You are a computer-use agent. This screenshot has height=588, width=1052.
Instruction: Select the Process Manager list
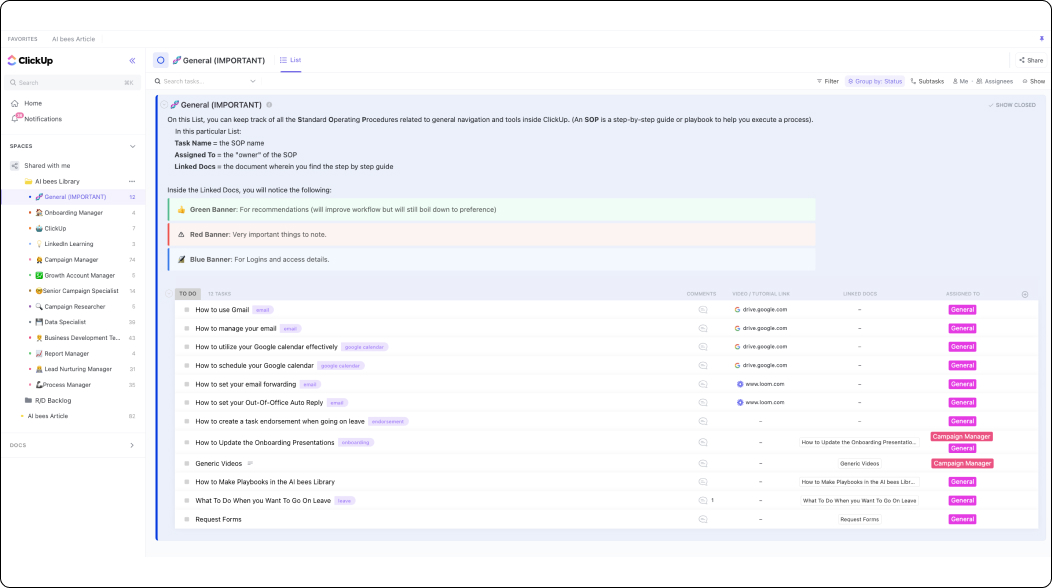66,385
